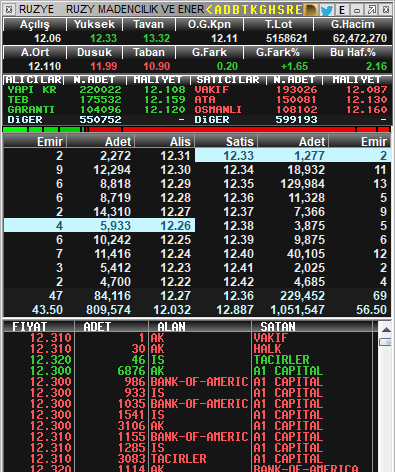Viewport: 395px width, 472px height.
Task: Click the SATICILAR column header
Action: point(228,80)
